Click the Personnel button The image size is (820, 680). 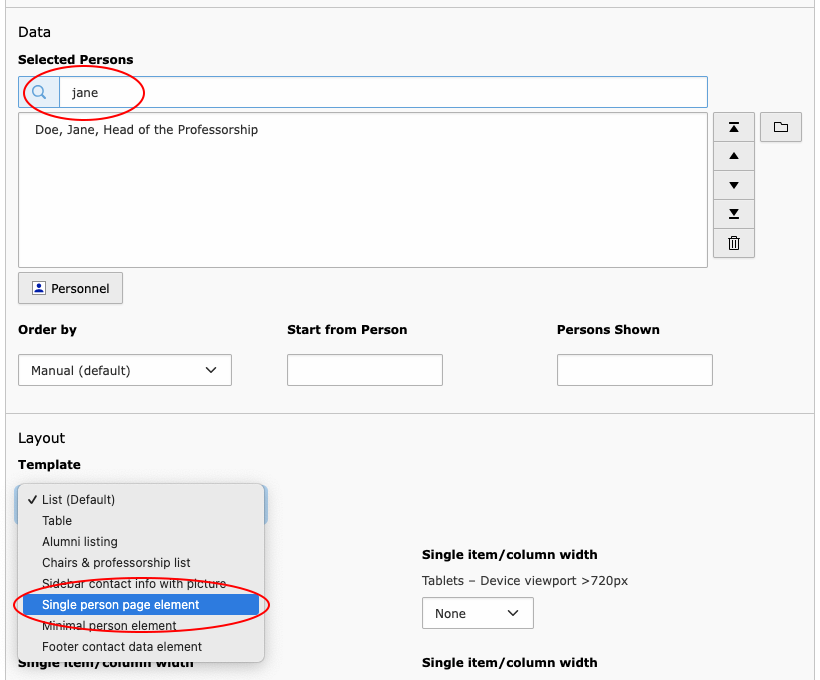click(x=70, y=288)
